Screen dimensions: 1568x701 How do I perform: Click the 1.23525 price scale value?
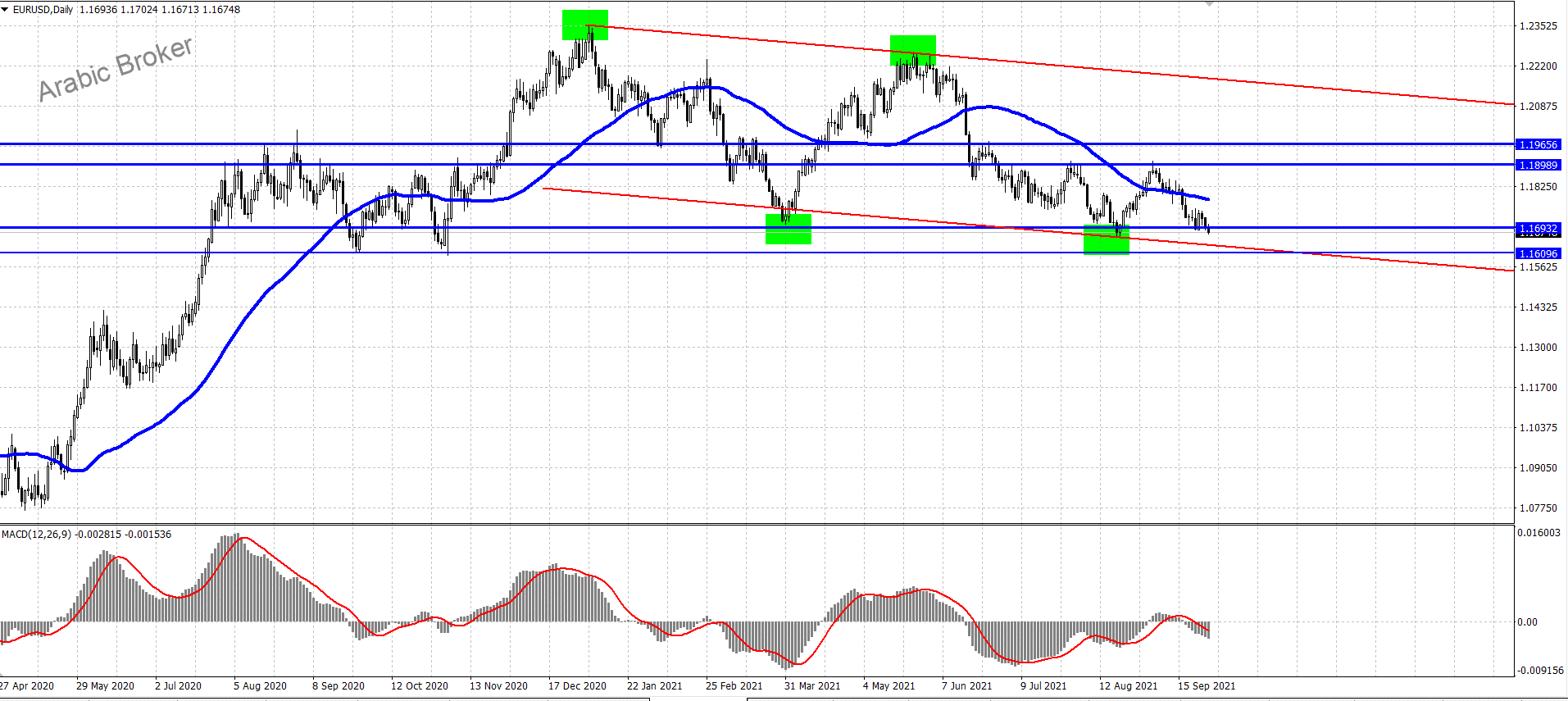1538,26
